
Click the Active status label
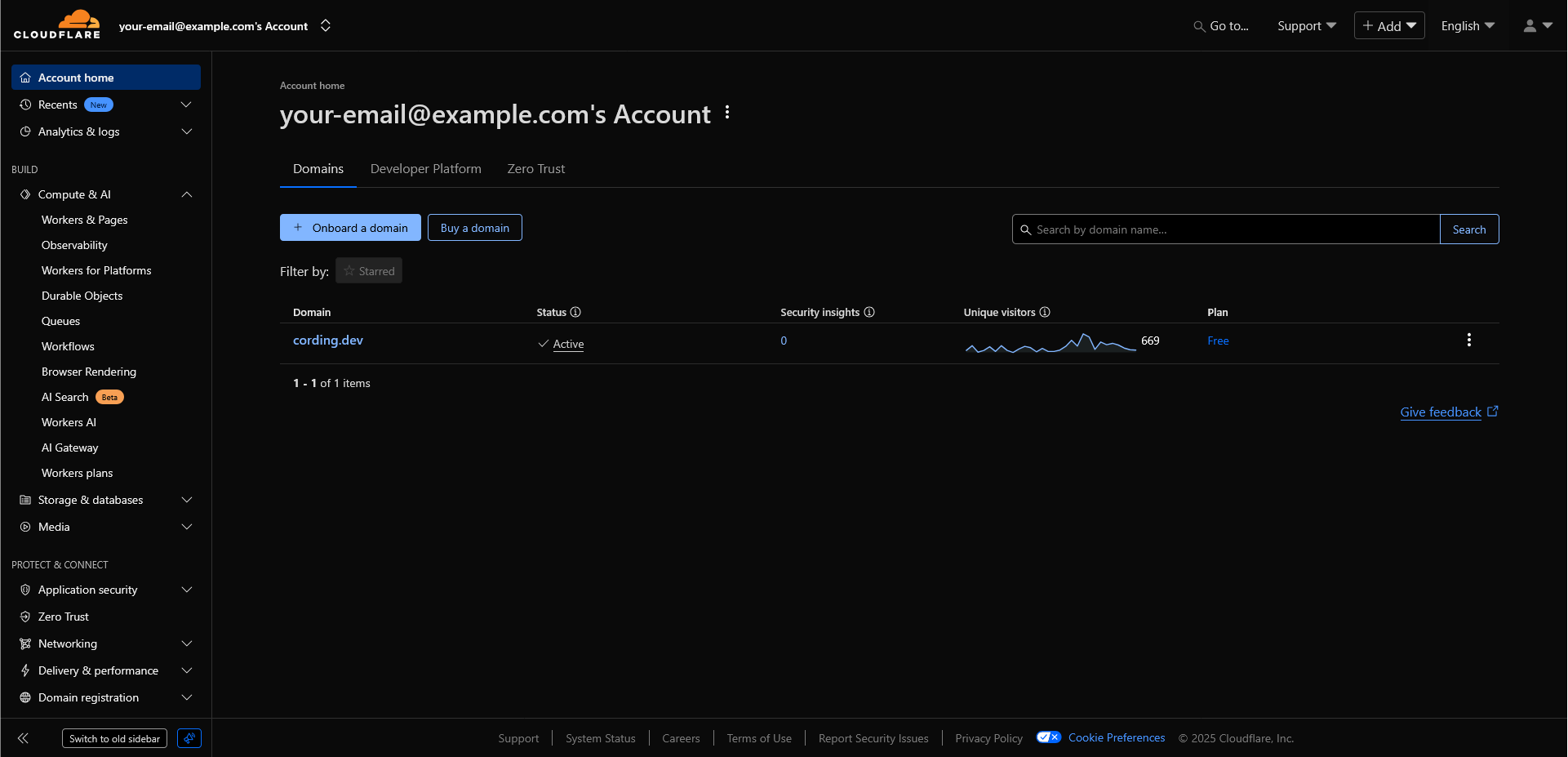[568, 344]
